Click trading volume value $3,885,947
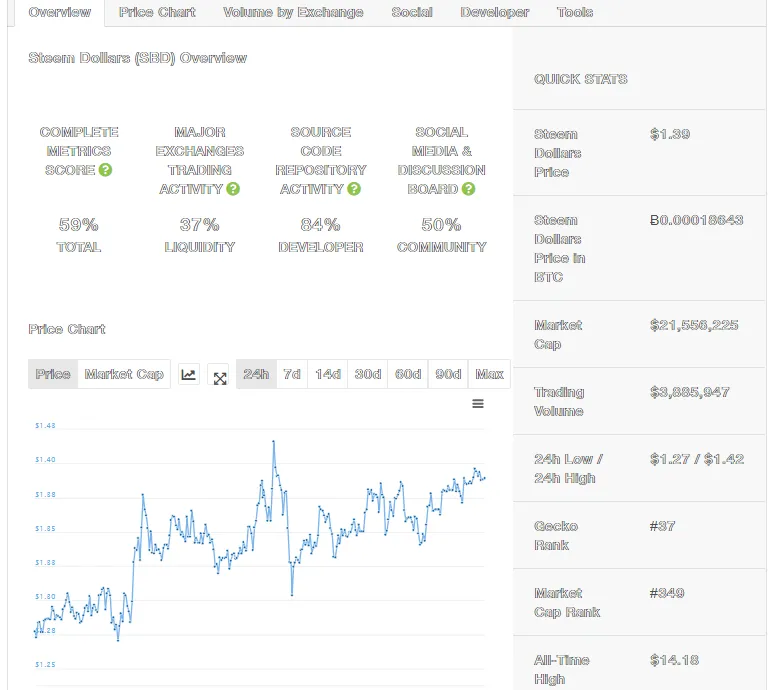773x690 pixels. click(x=689, y=392)
